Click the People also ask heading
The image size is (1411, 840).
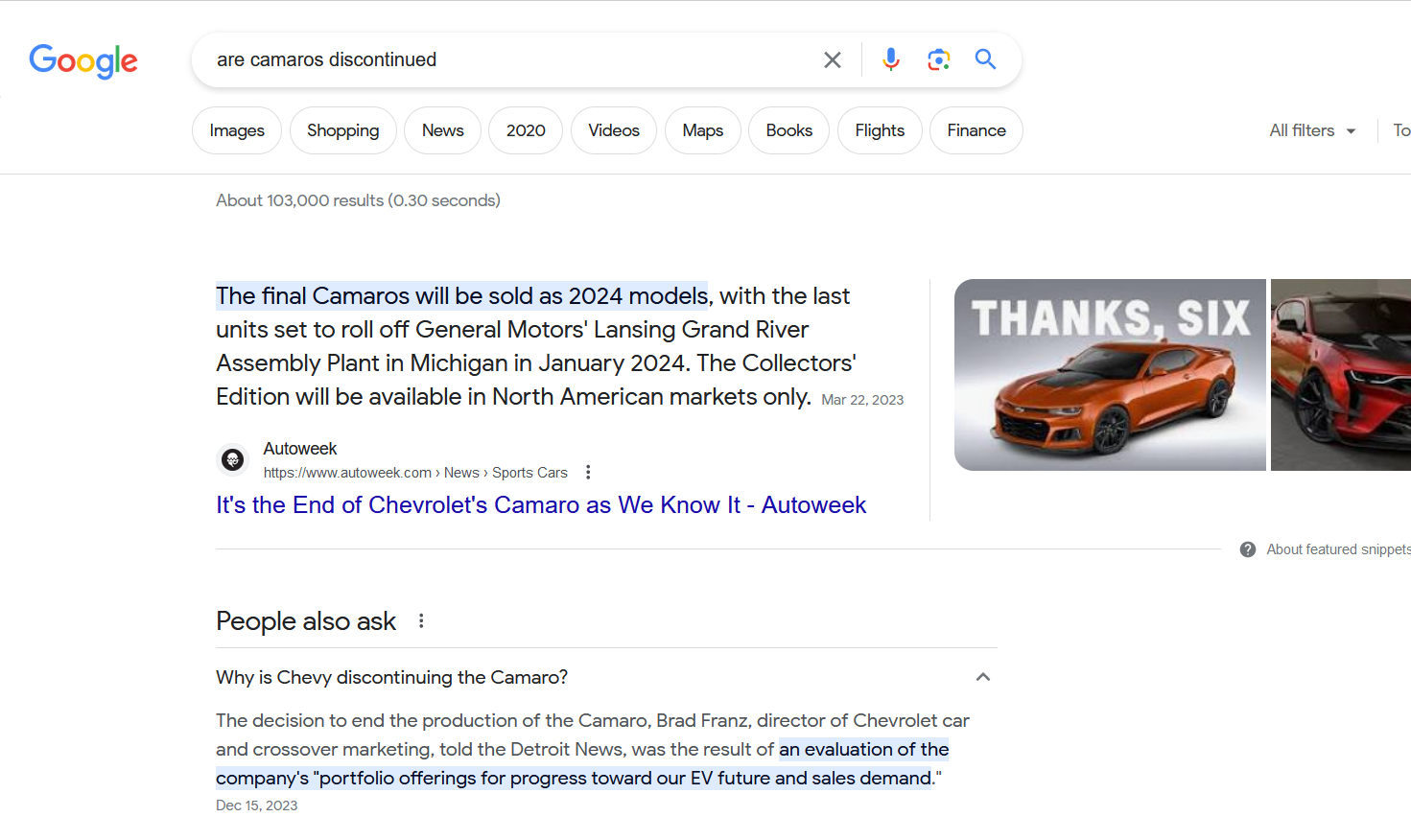point(306,621)
